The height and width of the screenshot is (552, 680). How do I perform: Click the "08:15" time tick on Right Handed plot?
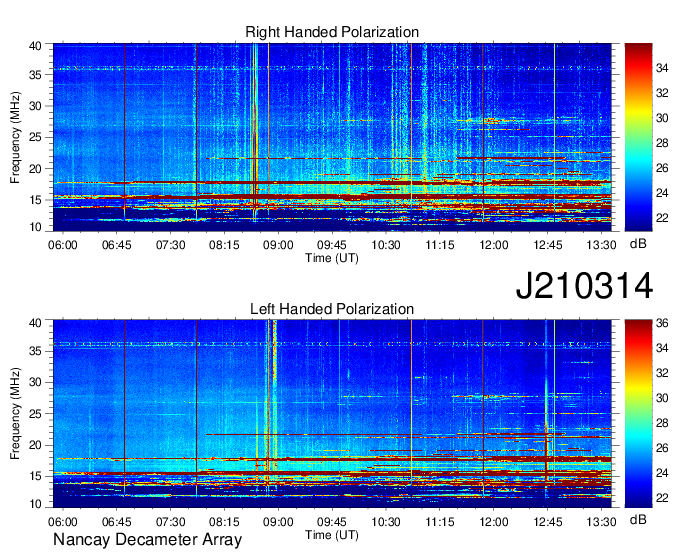(x=224, y=245)
